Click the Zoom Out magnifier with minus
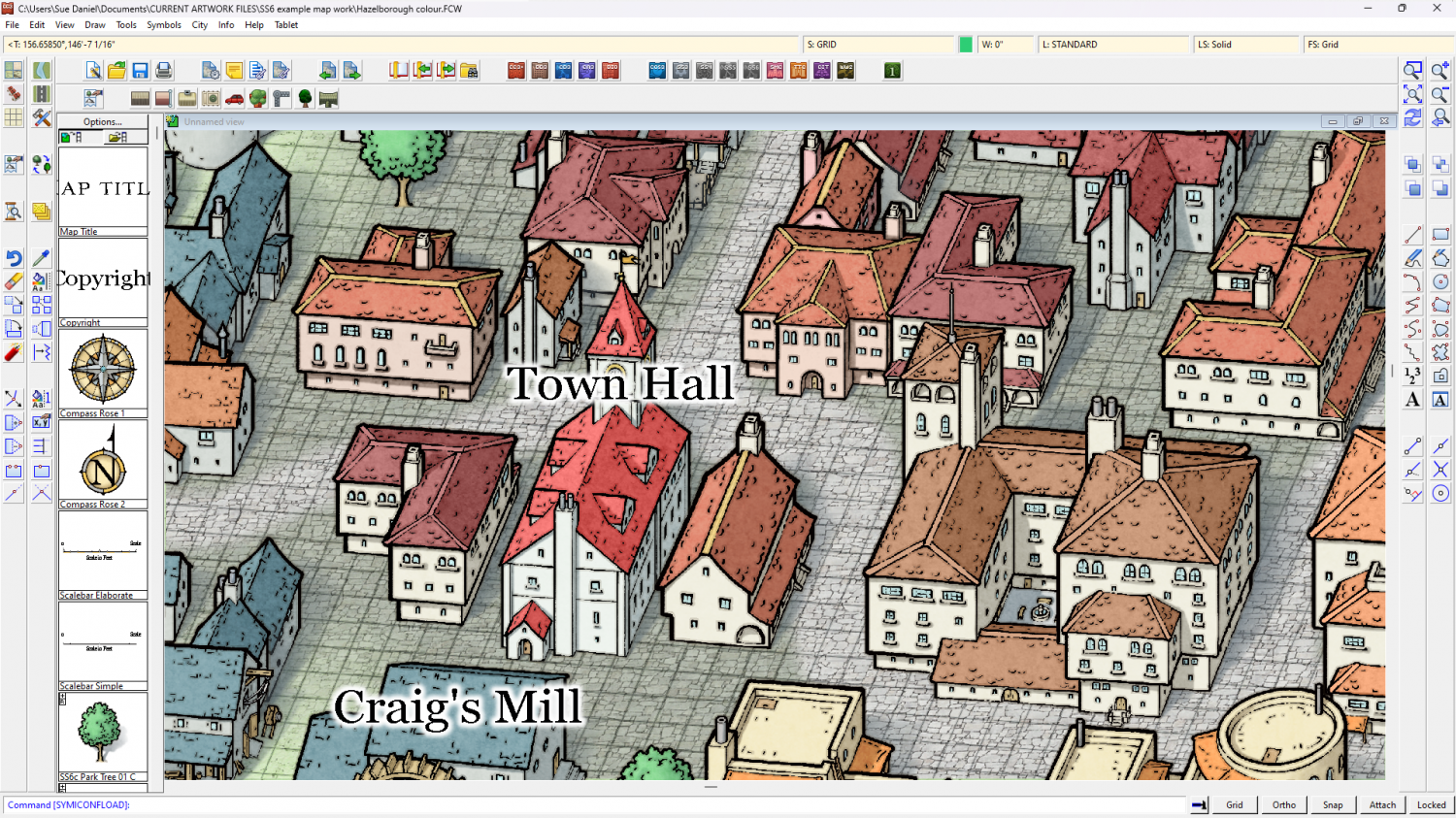The width and height of the screenshot is (1456, 818). coord(1440,93)
